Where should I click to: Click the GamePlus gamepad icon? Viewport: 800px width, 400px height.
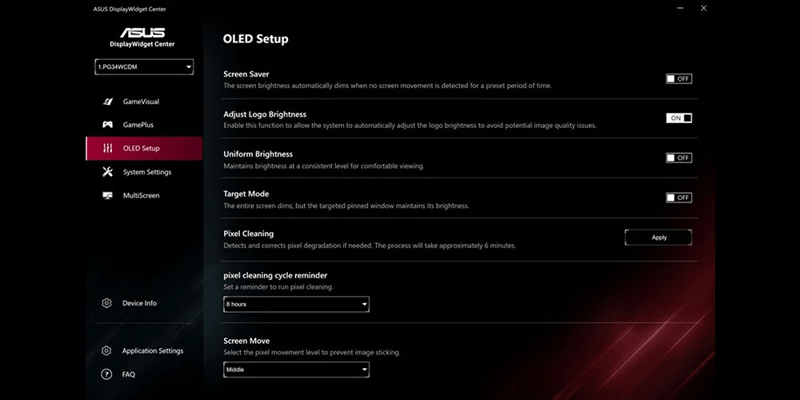coord(107,125)
